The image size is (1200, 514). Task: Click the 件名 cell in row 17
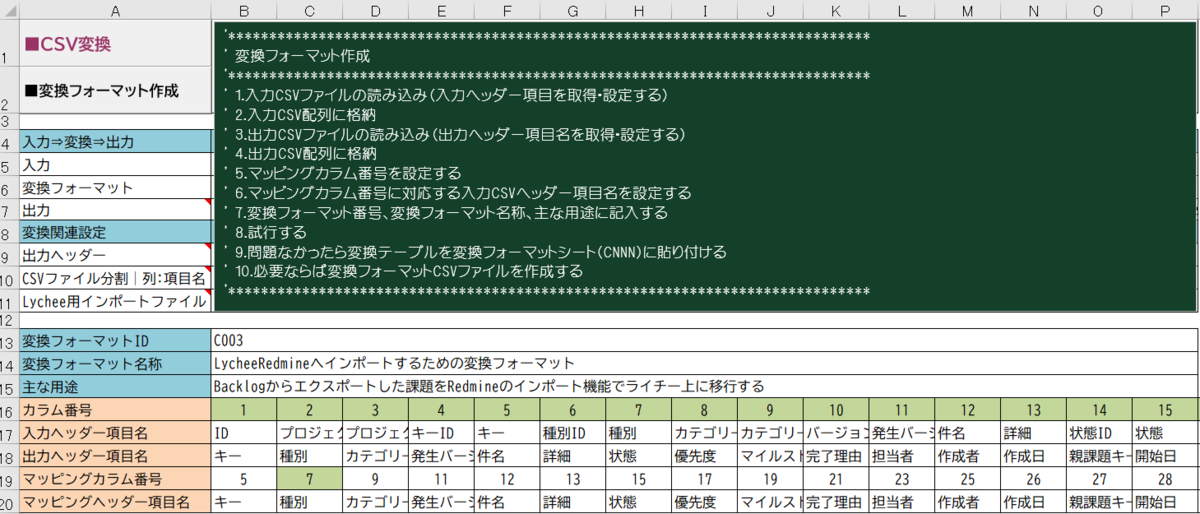click(967, 433)
